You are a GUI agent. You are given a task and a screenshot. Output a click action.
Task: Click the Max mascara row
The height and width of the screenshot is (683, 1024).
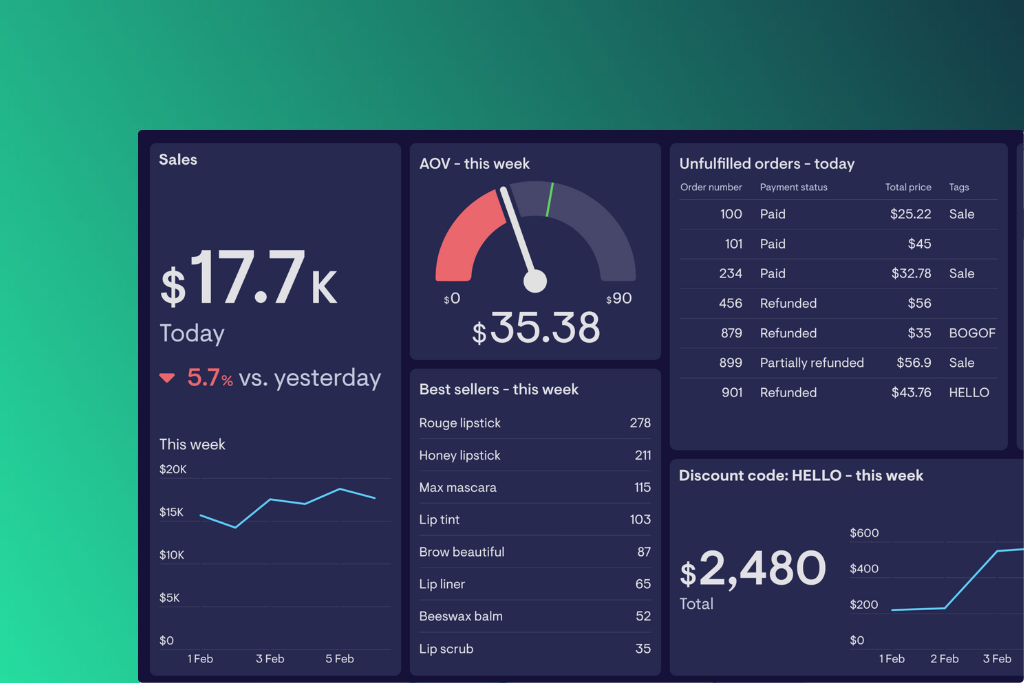[458, 488]
